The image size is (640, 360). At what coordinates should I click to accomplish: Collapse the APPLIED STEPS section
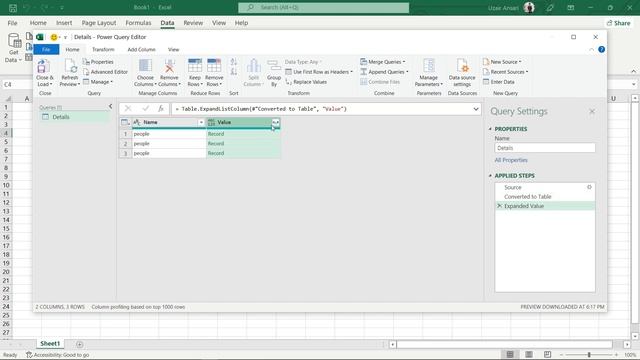click(490, 176)
